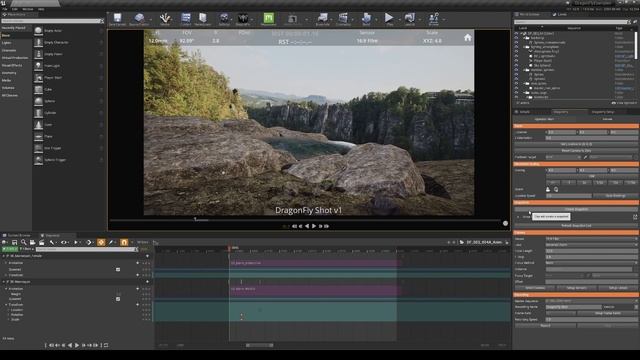Select the Point Light actor icon

[38, 66]
